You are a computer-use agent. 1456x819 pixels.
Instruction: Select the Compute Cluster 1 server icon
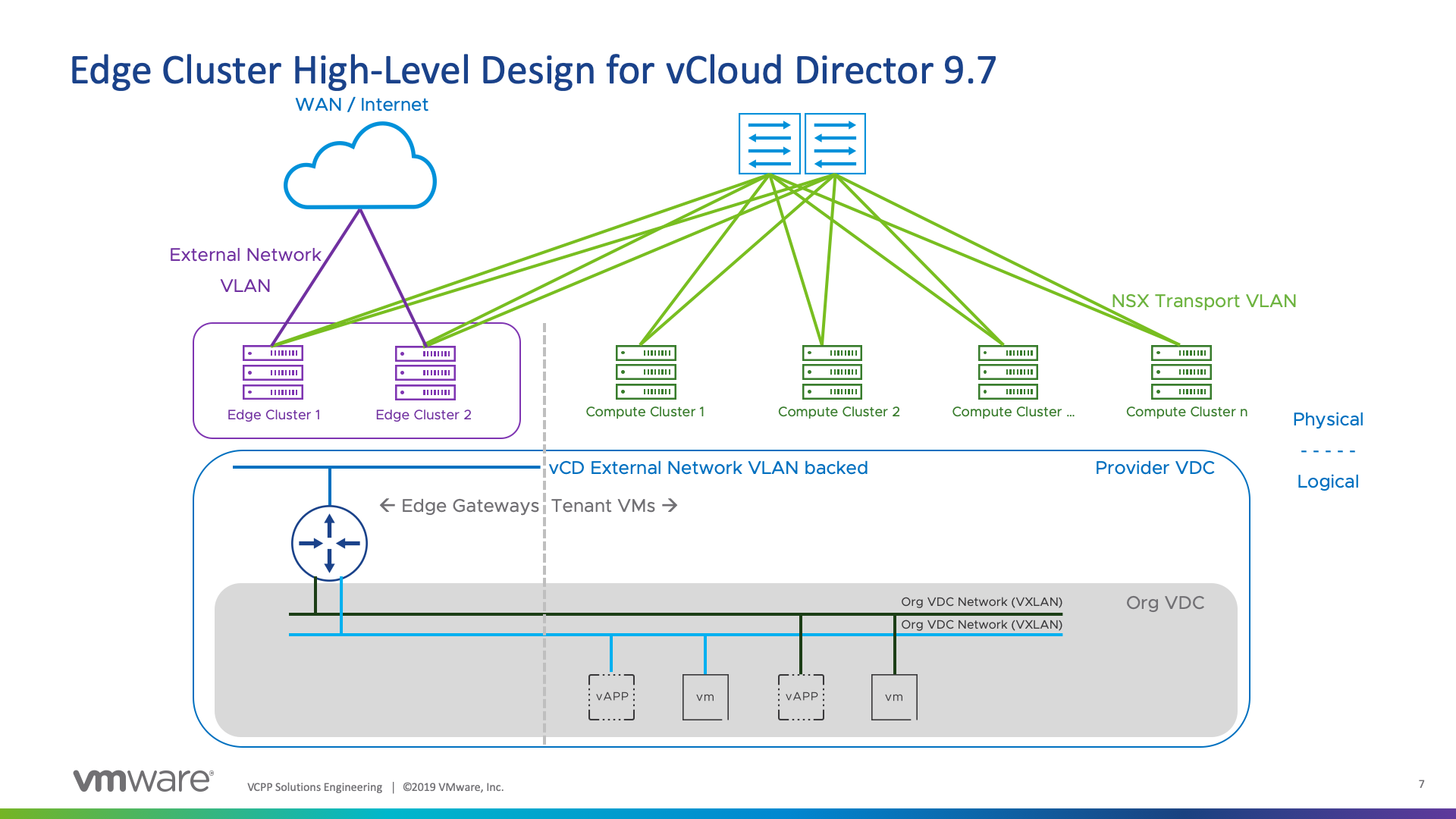point(645,372)
